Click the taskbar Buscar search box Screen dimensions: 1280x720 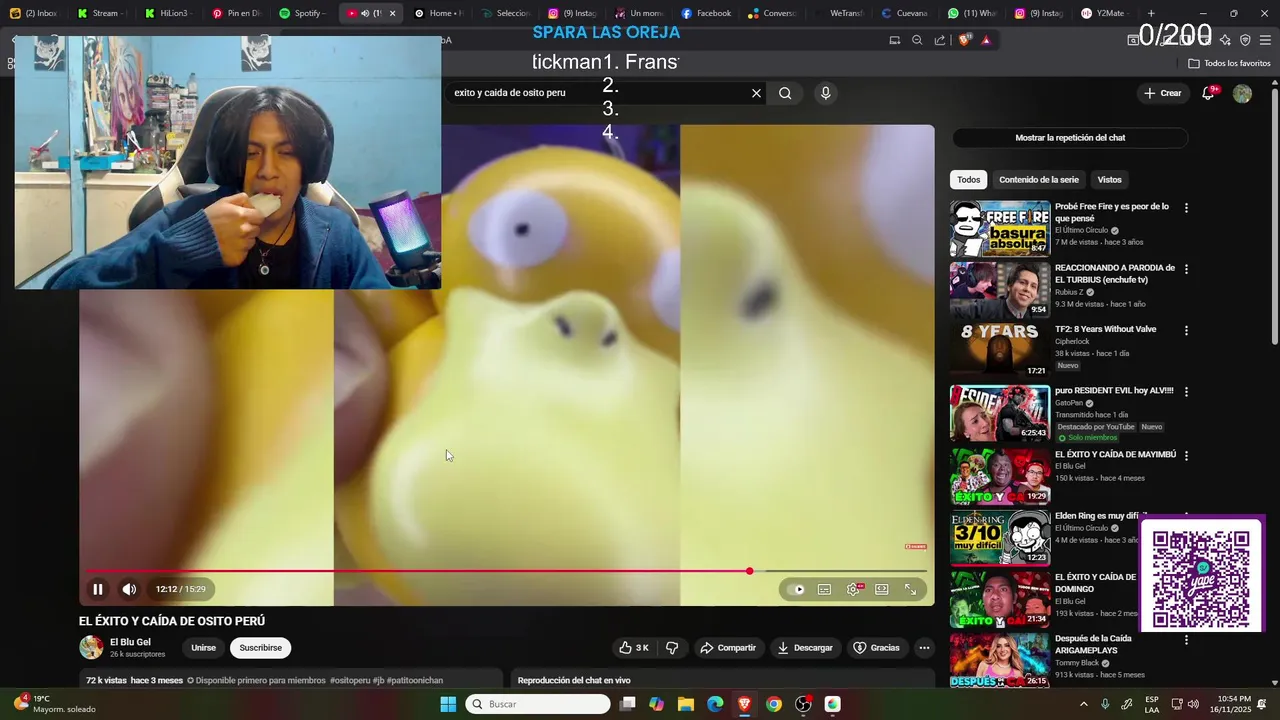(x=538, y=704)
